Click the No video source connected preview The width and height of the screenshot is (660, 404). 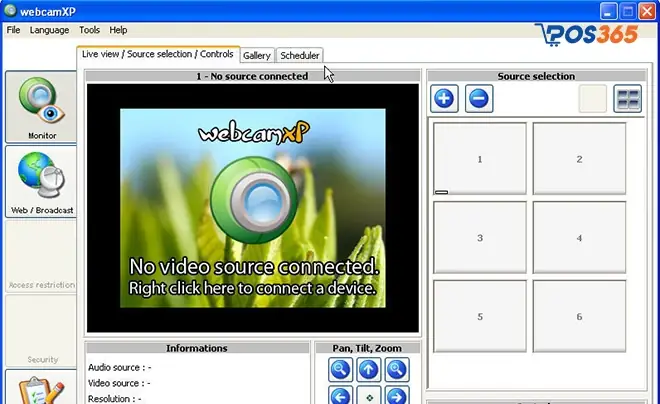tap(253, 208)
